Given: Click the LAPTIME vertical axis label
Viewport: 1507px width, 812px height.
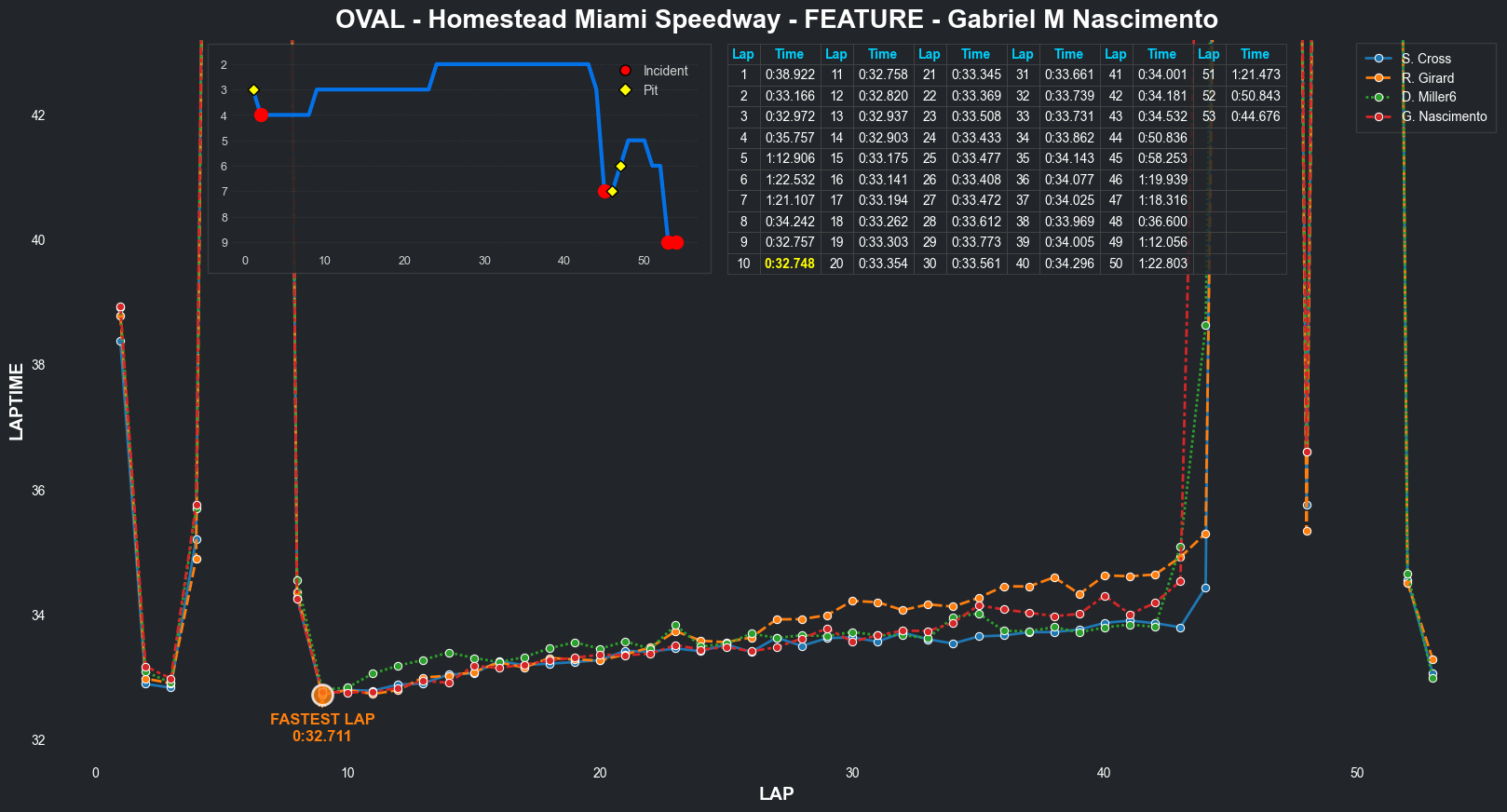Looking at the screenshot, I should pyautogui.click(x=17, y=401).
